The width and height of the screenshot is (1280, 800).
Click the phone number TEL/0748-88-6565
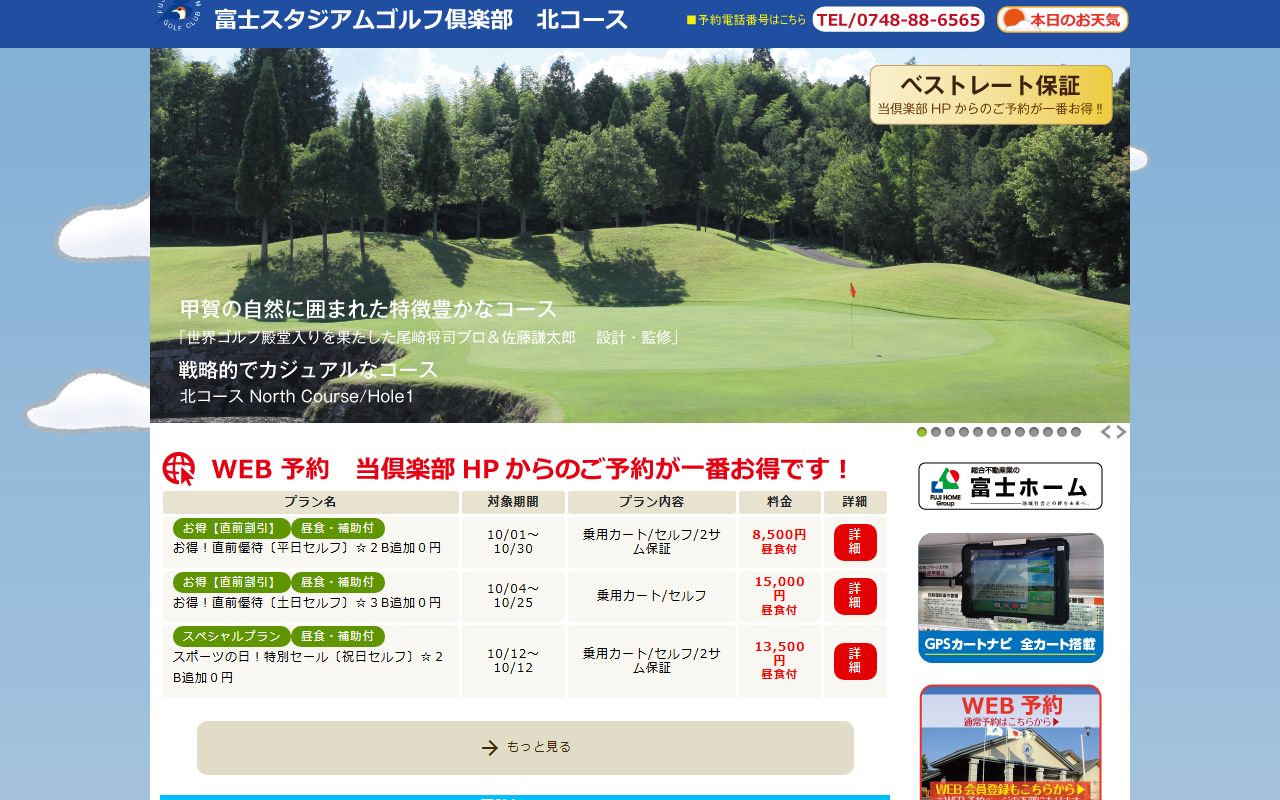(x=898, y=19)
